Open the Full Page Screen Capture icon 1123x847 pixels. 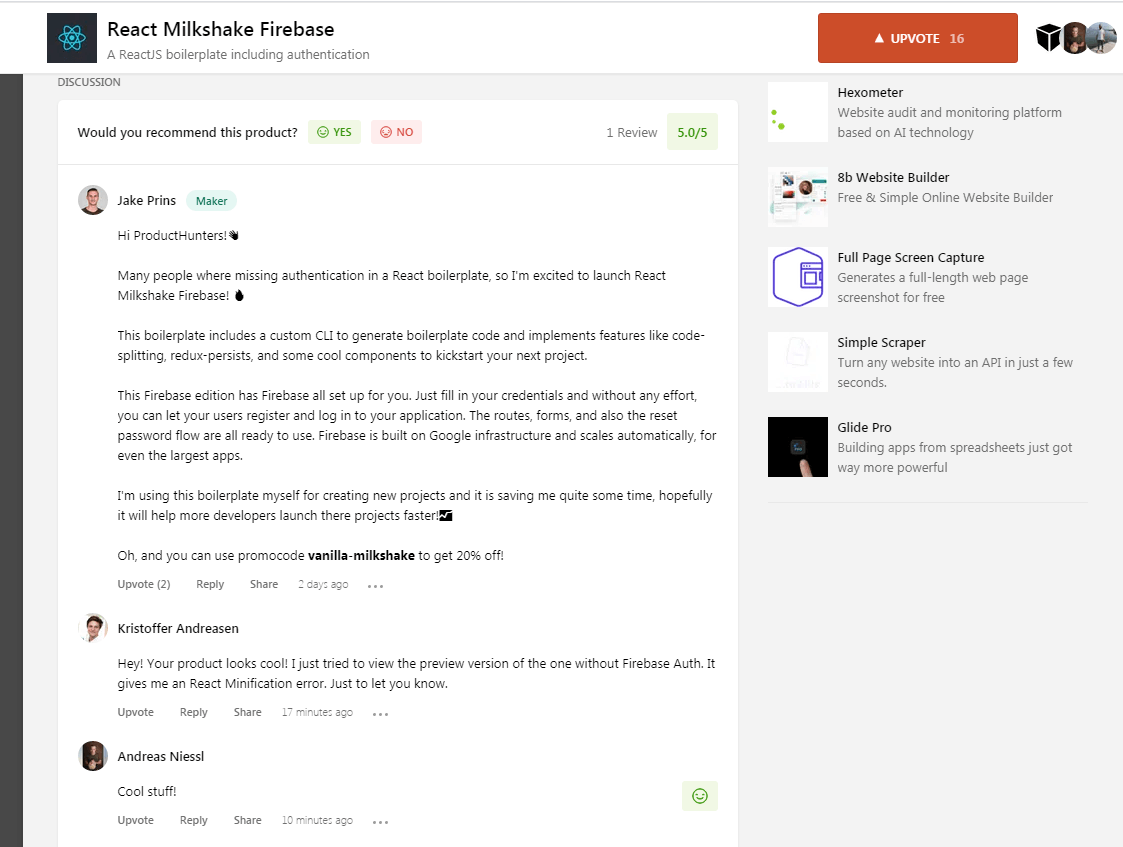[x=798, y=277]
